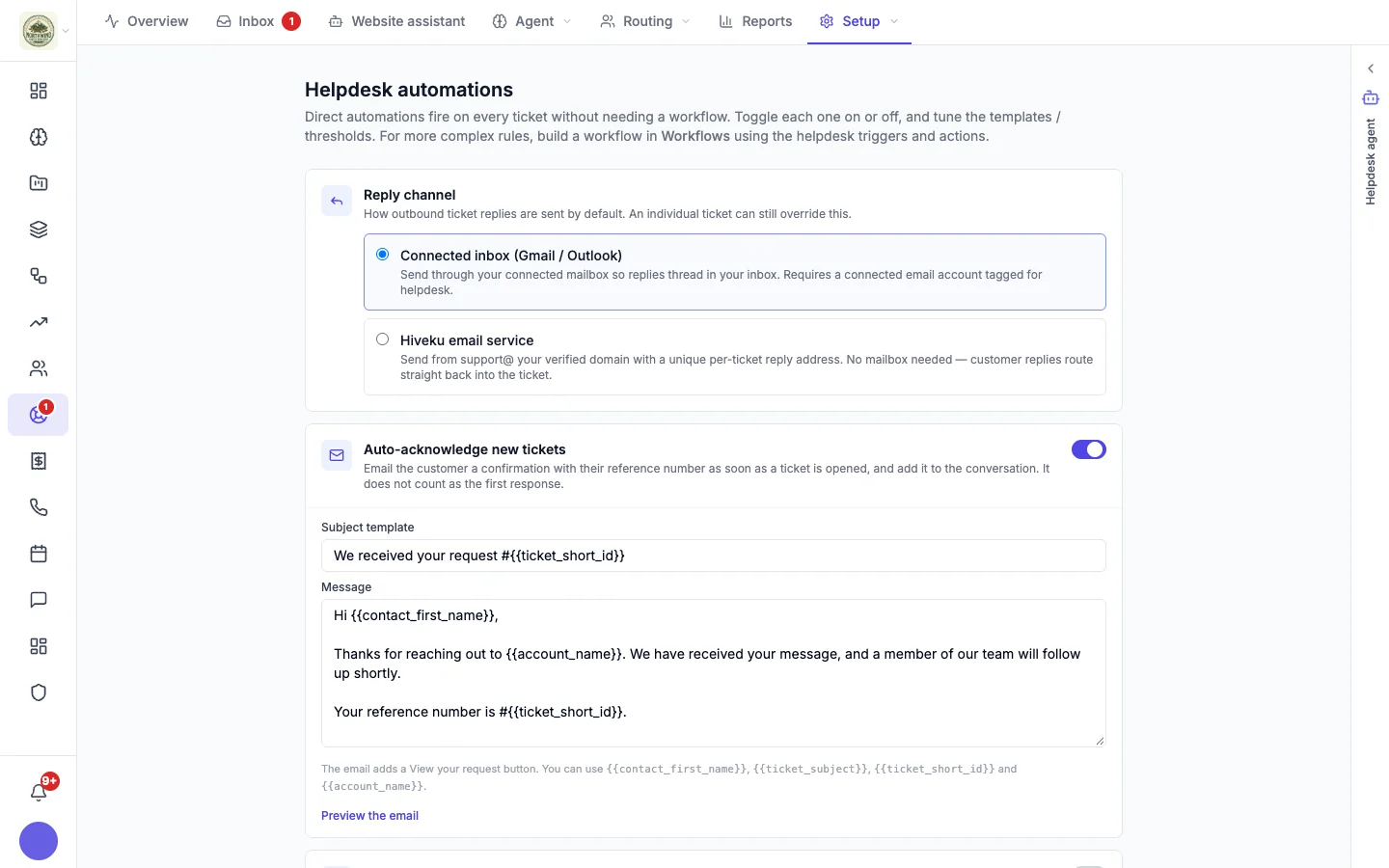The width and height of the screenshot is (1389, 868).
Task: Open the workspace switcher chevron by logo
Action: click(66, 31)
